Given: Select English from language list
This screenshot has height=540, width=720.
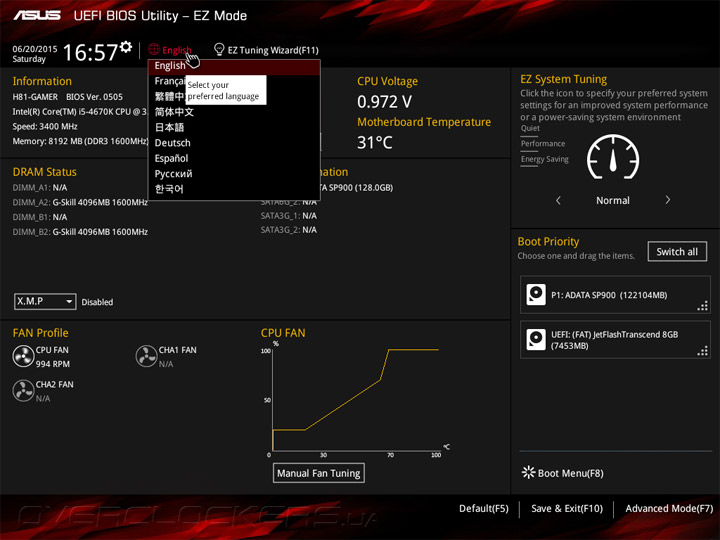Looking at the screenshot, I should point(234,66).
